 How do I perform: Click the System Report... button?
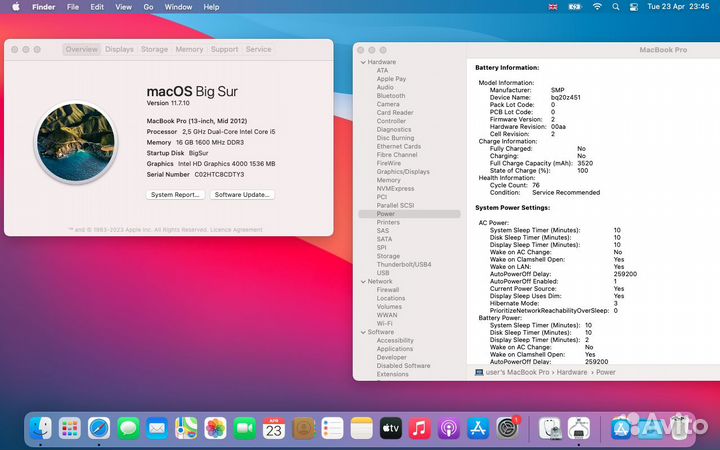(x=175, y=195)
